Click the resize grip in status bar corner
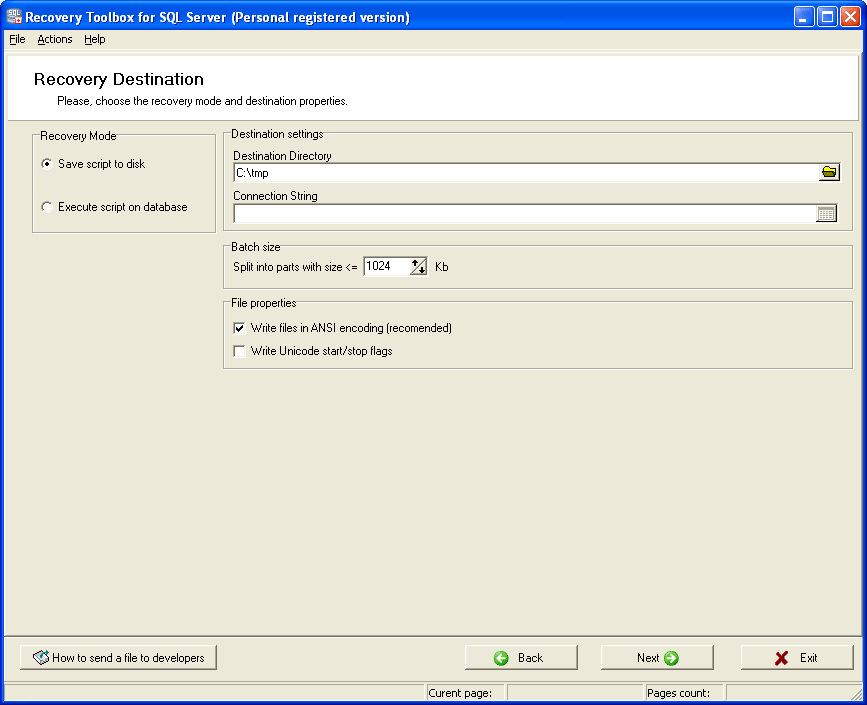The height and width of the screenshot is (705, 867). (856, 694)
